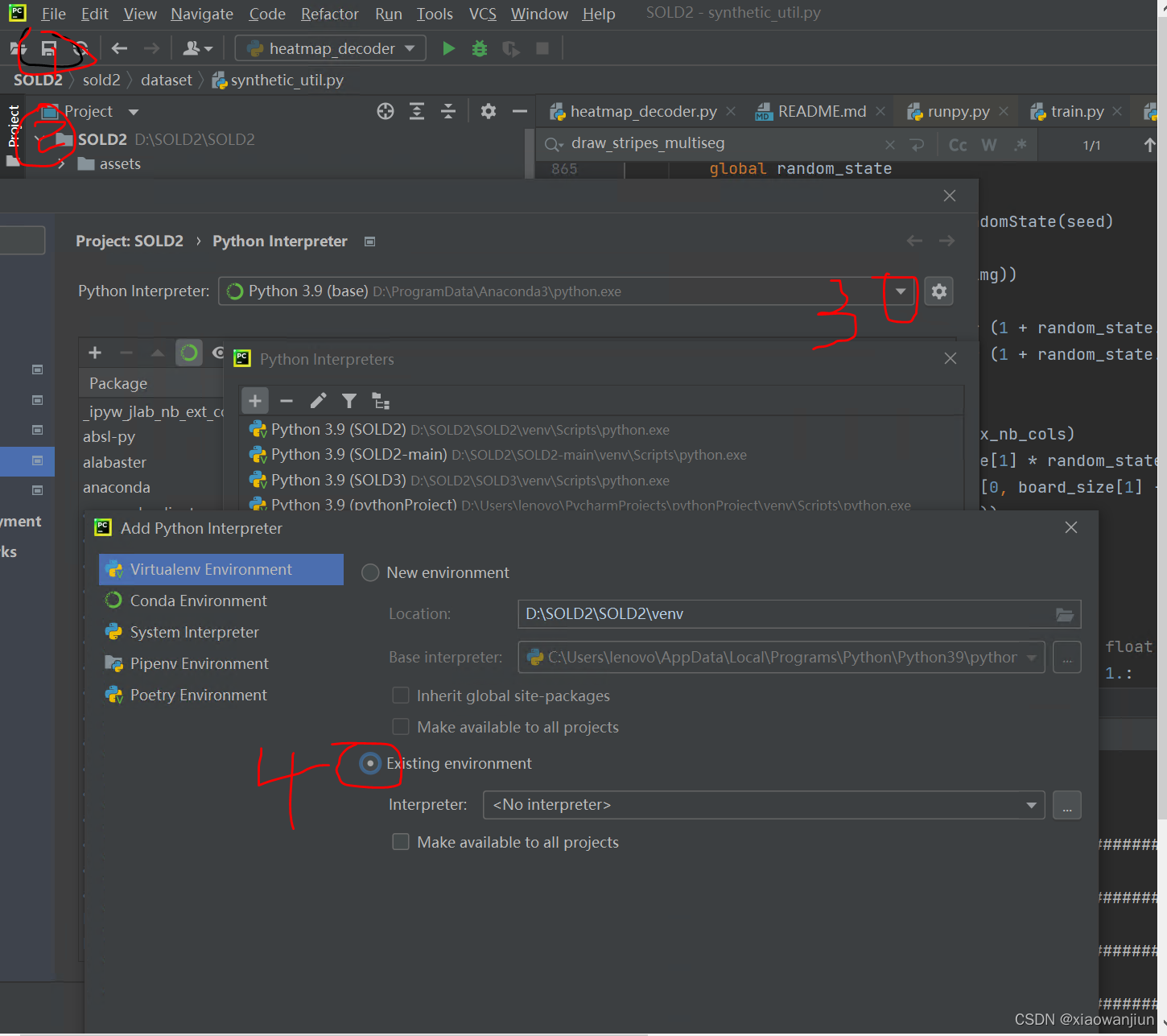Screen dimensions: 1167x1036
Task: Expand the assets folder in project tree
Action: click(62, 164)
